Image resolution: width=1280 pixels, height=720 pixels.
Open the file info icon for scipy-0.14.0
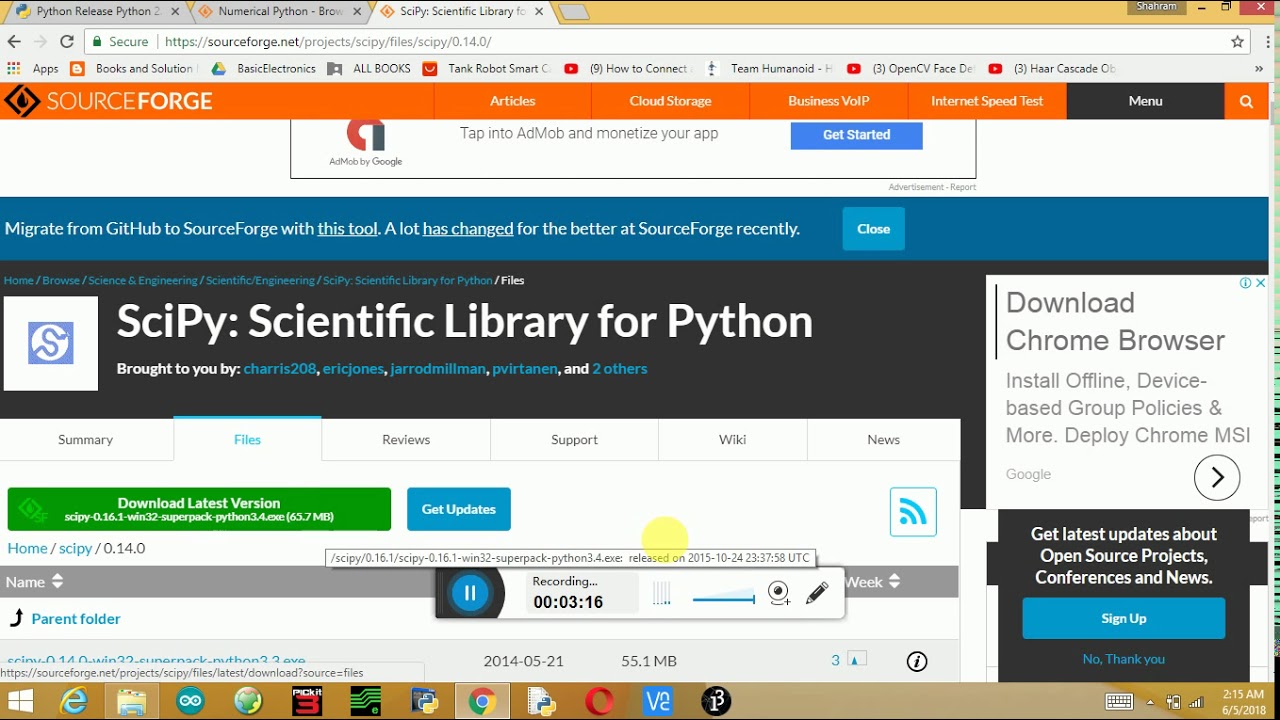917,661
